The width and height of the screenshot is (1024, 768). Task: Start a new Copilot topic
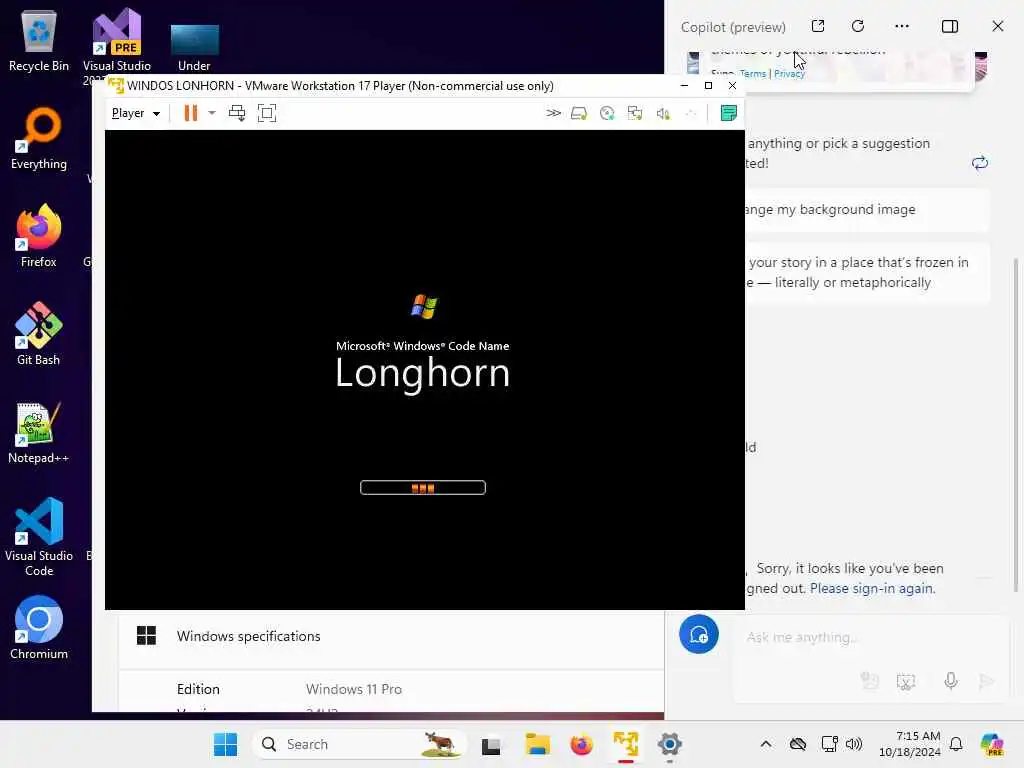pos(698,634)
